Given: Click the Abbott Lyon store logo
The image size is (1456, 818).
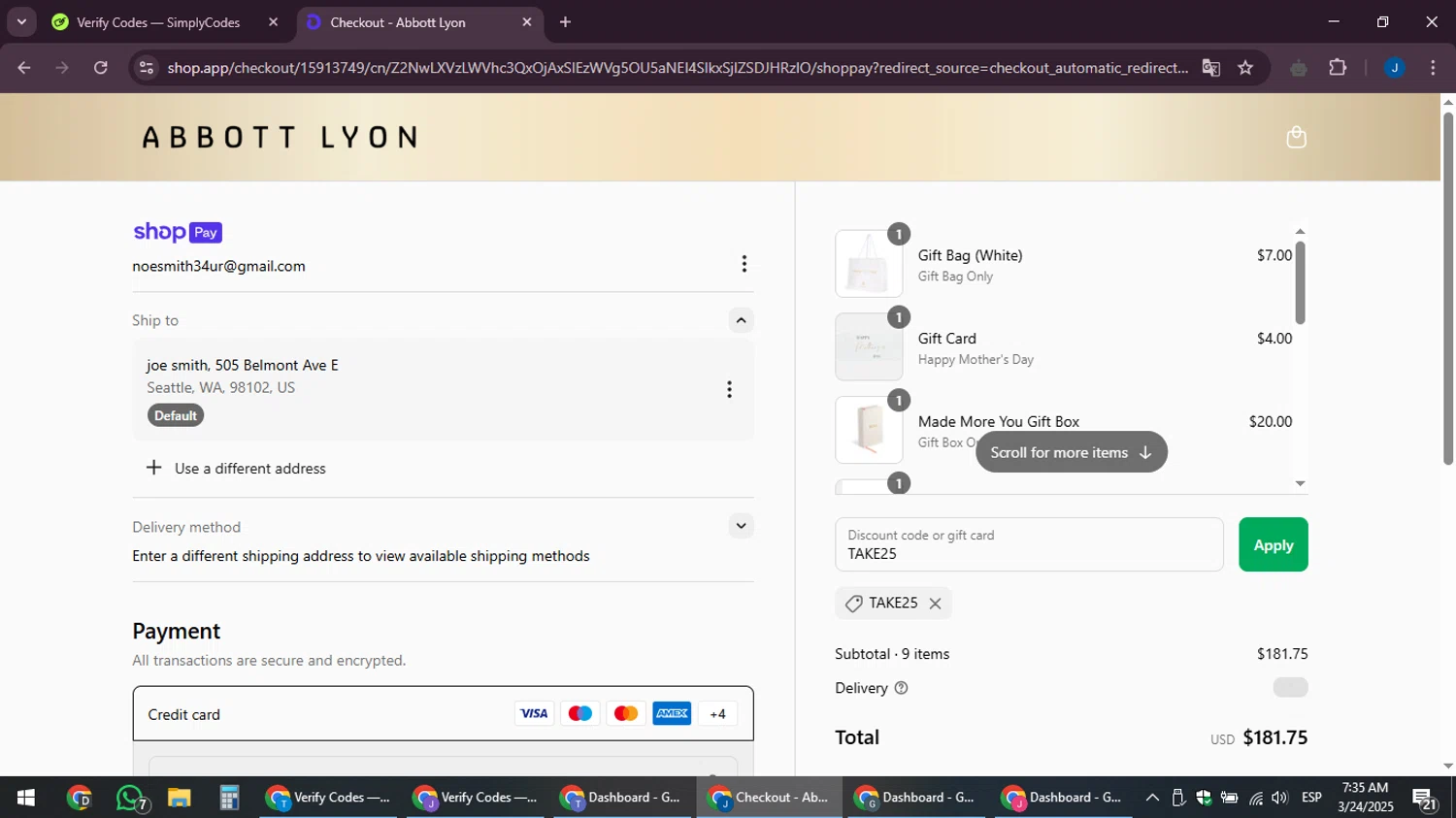Looking at the screenshot, I should 281,137.
